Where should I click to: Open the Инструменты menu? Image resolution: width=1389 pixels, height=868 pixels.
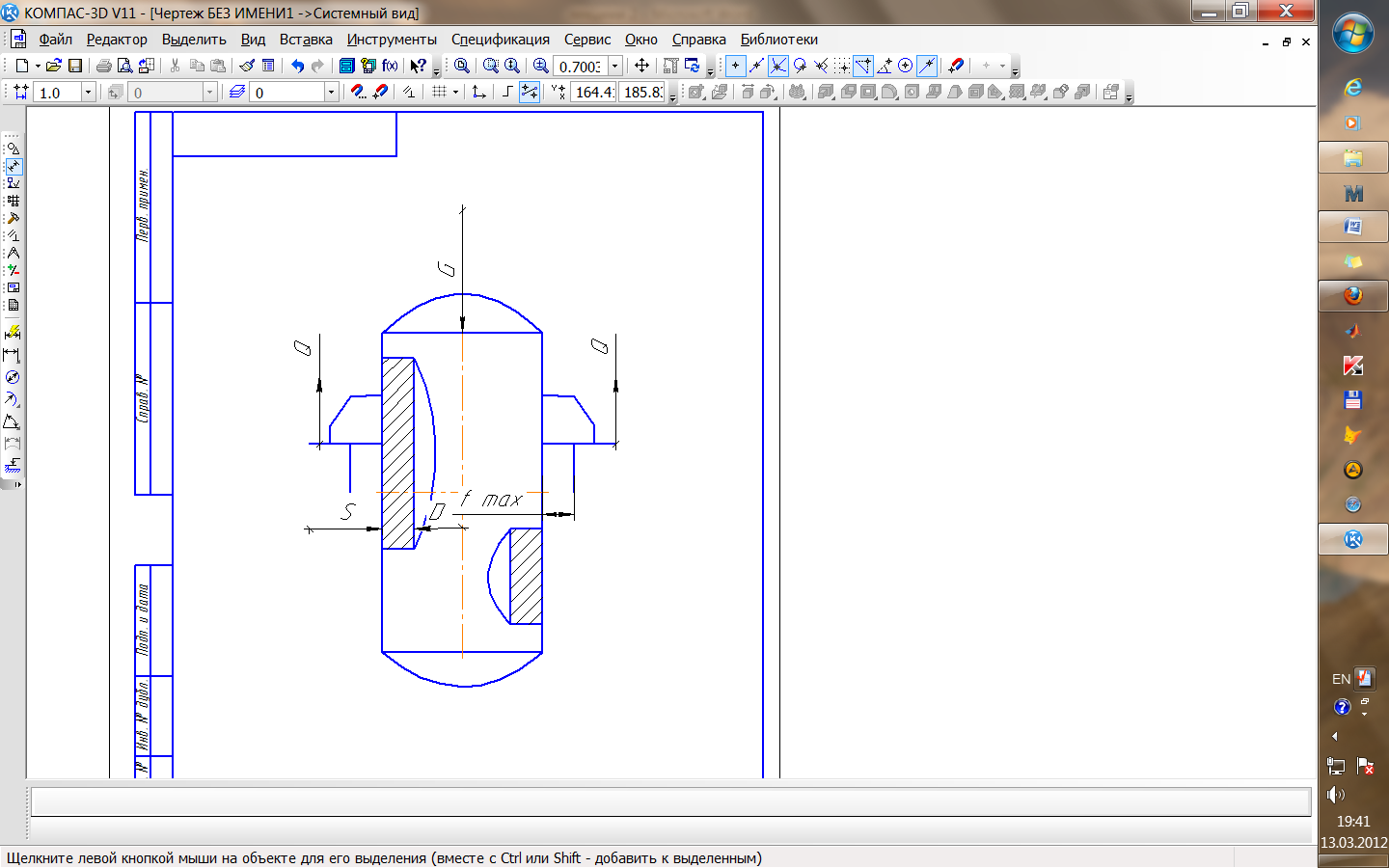tap(392, 40)
